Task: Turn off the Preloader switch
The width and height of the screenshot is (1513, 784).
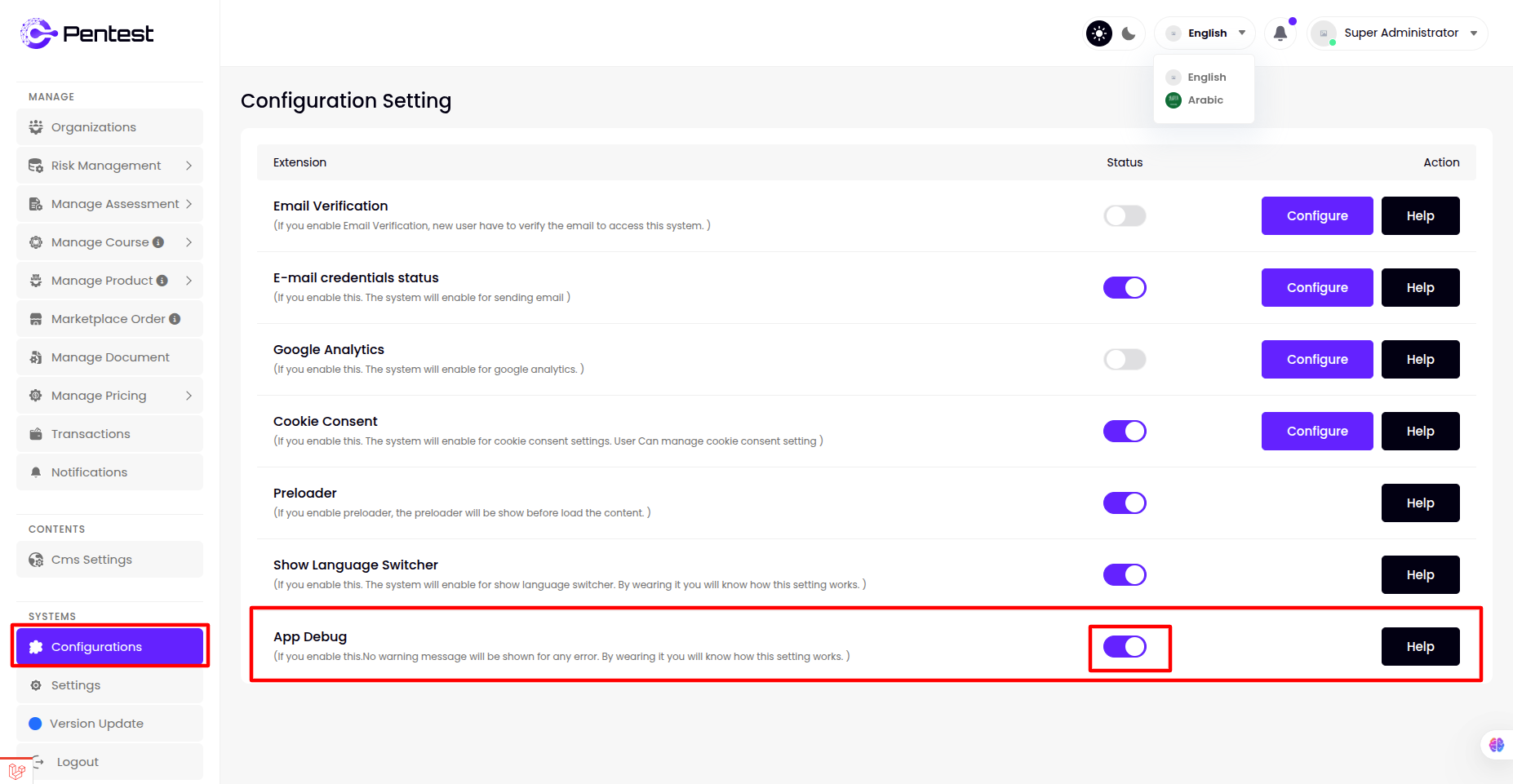Action: pyautogui.click(x=1125, y=503)
